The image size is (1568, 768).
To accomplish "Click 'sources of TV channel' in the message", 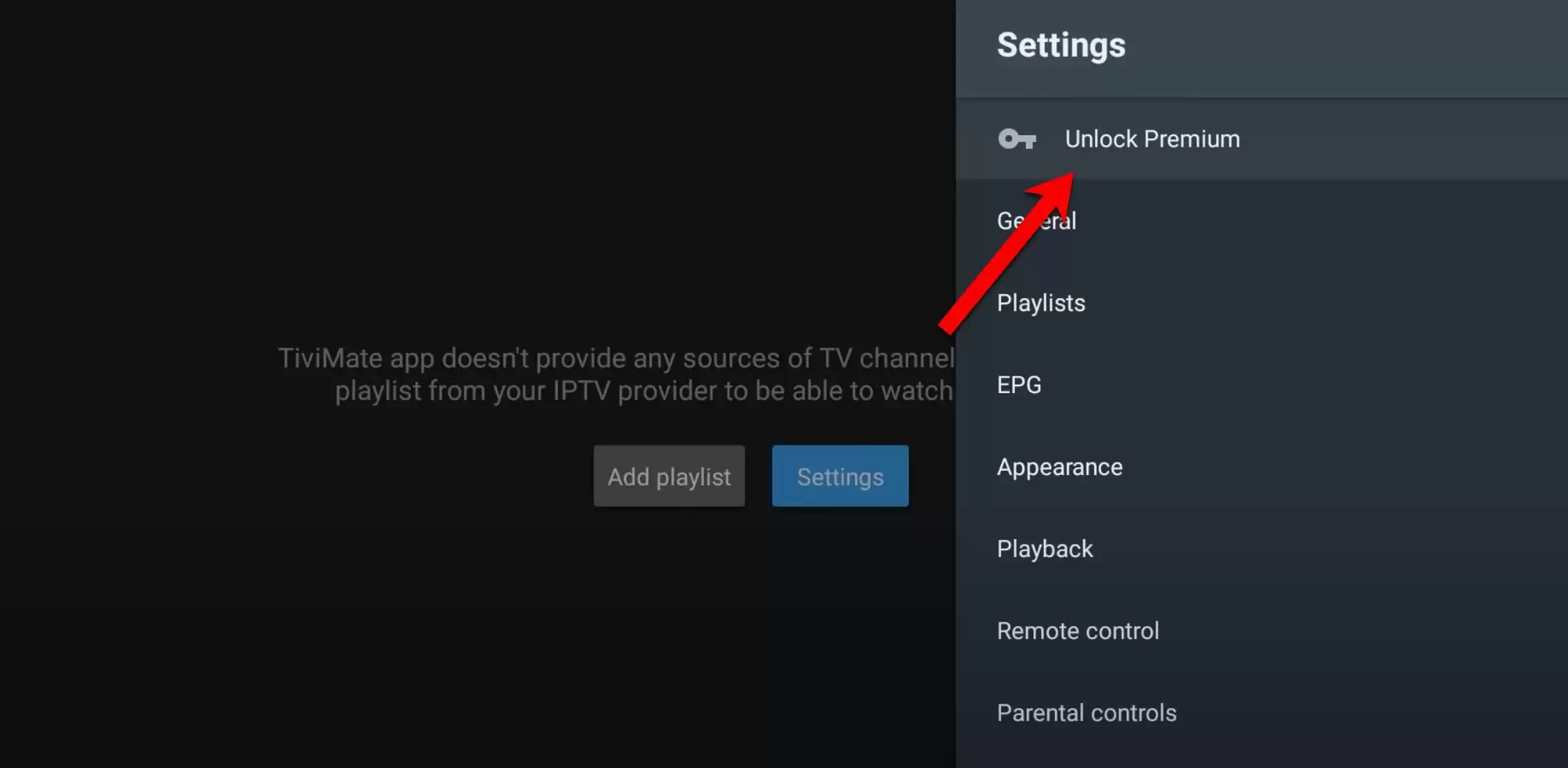I will coord(817,358).
